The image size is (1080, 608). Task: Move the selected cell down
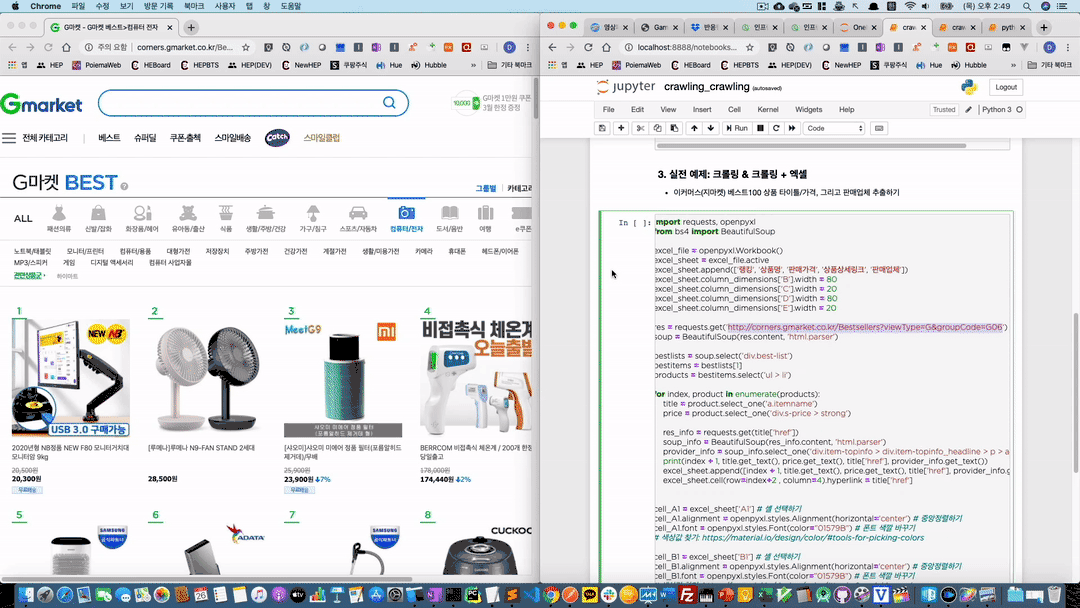pos(711,128)
